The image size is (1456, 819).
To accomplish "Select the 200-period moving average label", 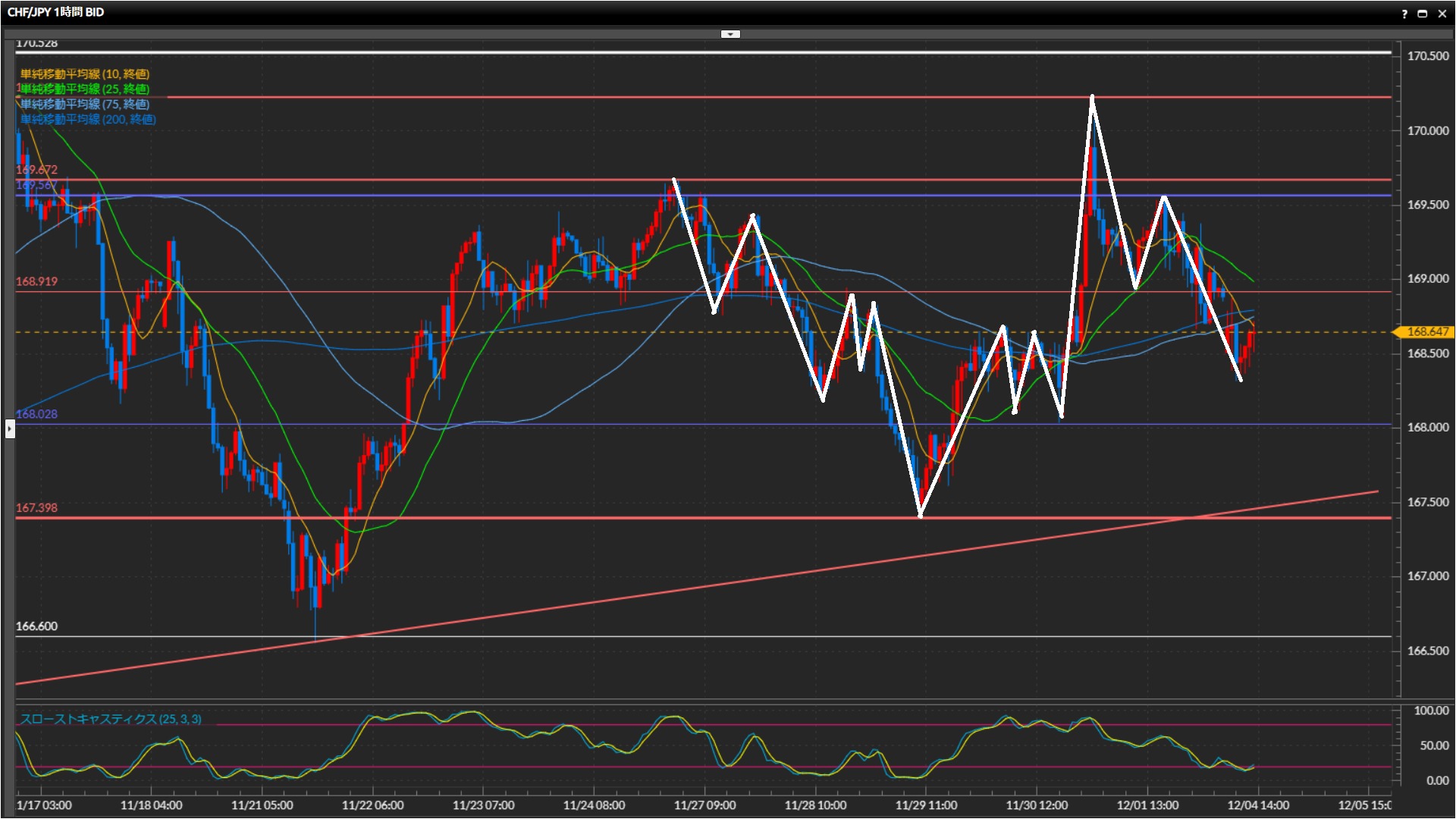I will (x=88, y=119).
